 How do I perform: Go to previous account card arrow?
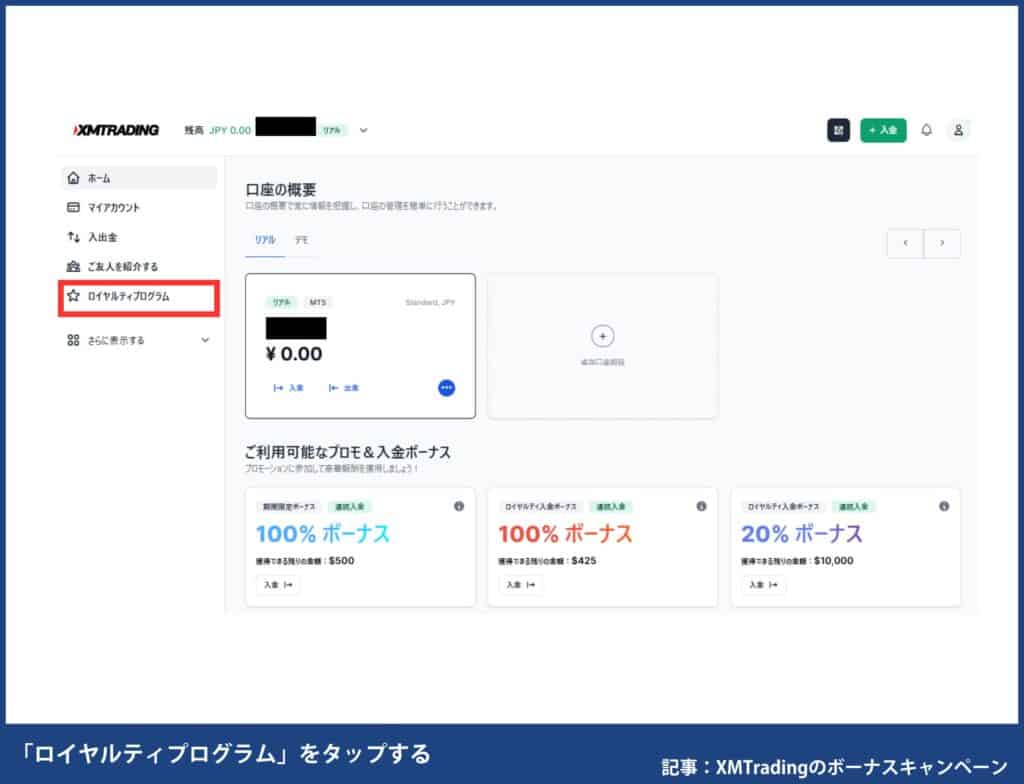[905, 243]
